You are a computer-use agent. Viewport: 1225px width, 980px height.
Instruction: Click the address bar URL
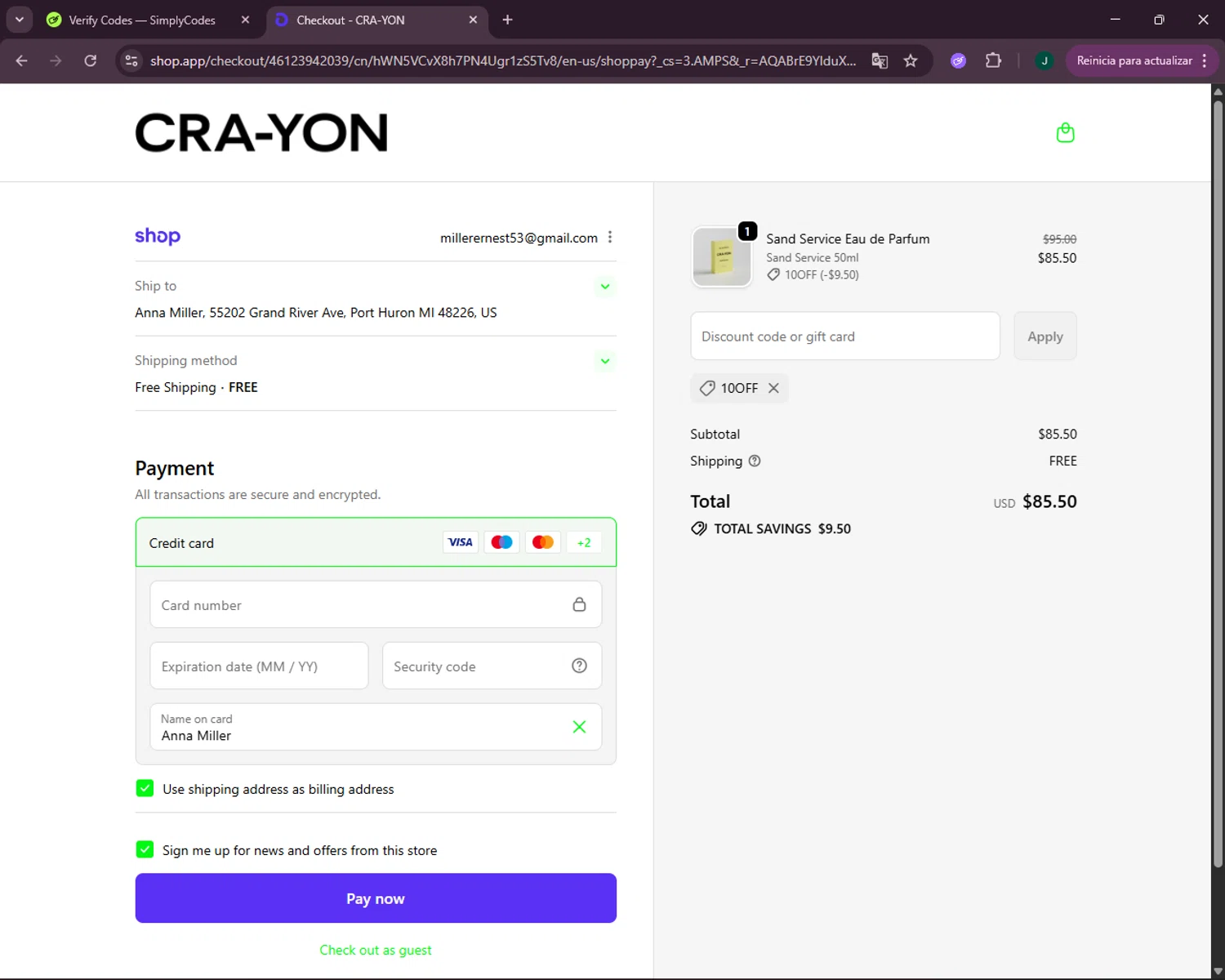pos(503,60)
